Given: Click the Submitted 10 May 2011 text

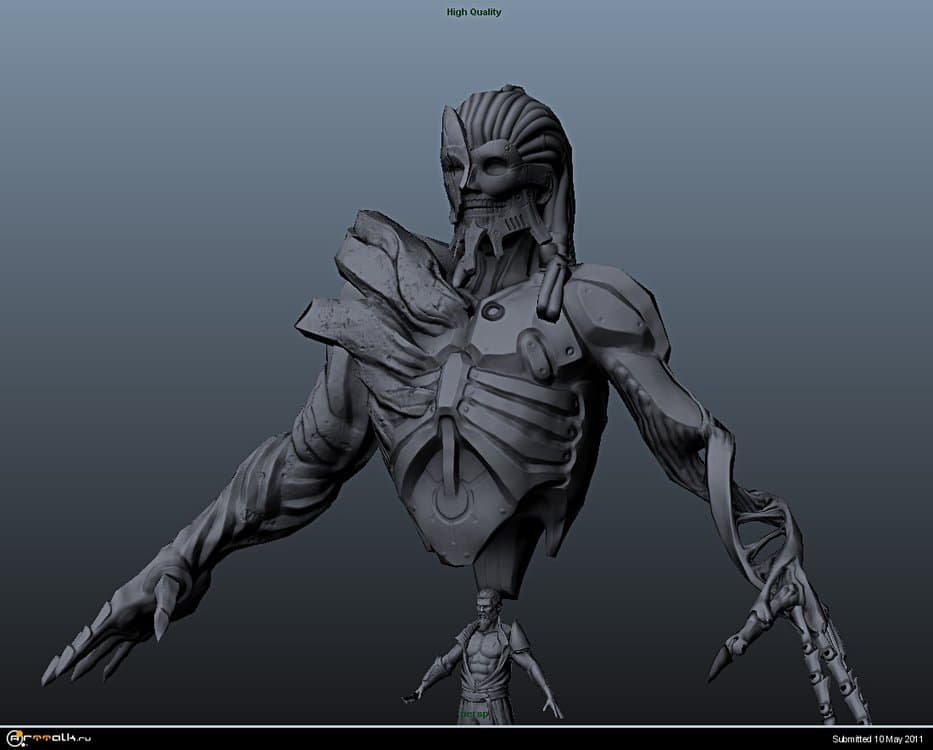Looking at the screenshot, I should coord(878,739).
